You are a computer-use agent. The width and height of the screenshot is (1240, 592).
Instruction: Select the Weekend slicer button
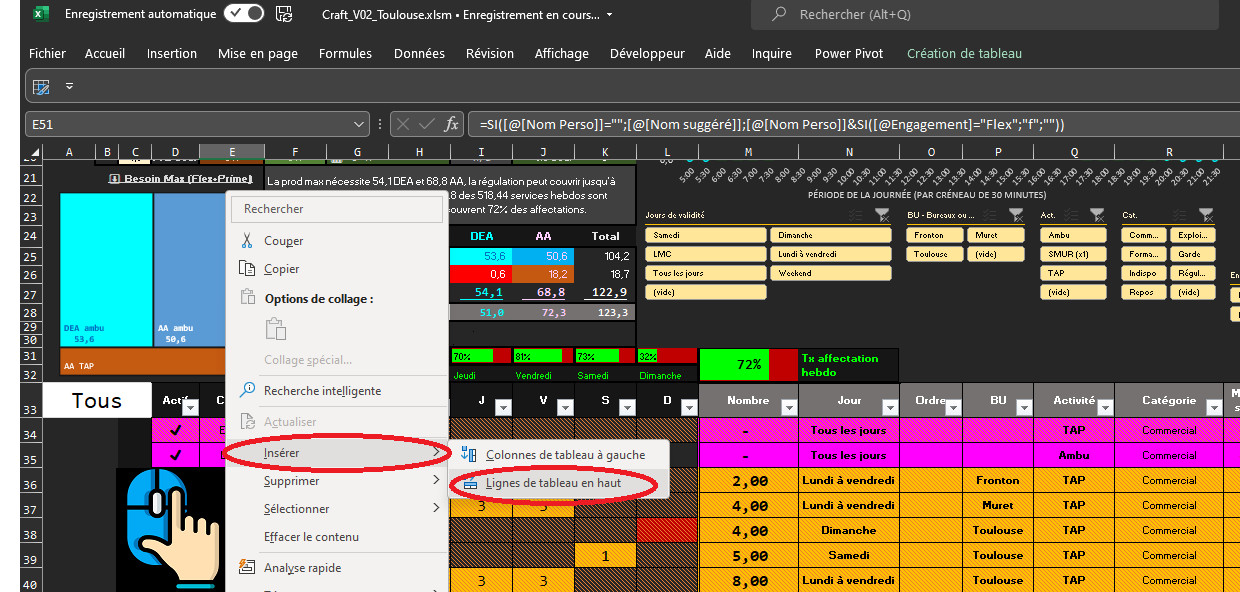[x=830, y=273]
